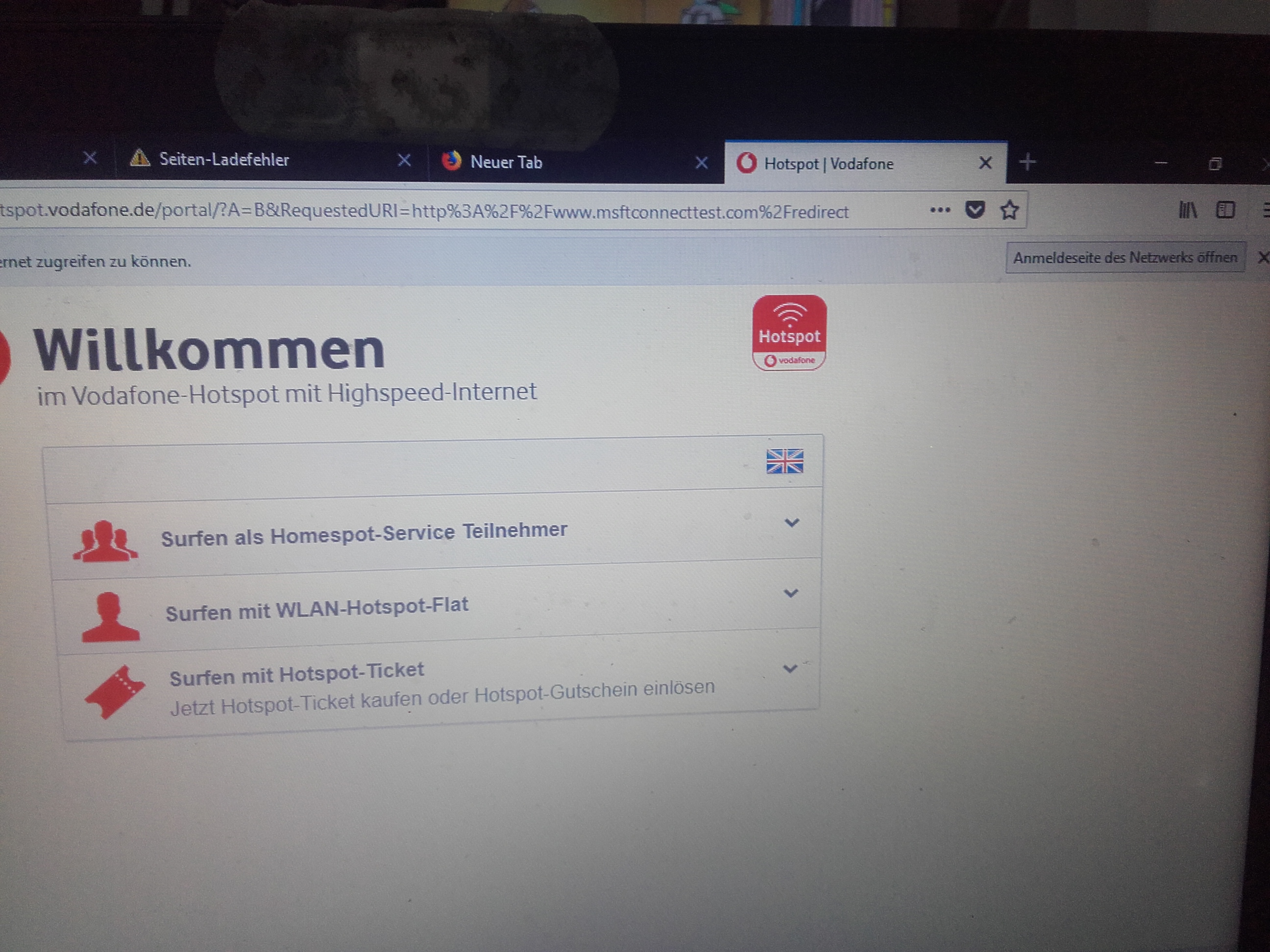The image size is (1270, 952).
Task: Click the Pocket save icon
Action: (x=975, y=210)
